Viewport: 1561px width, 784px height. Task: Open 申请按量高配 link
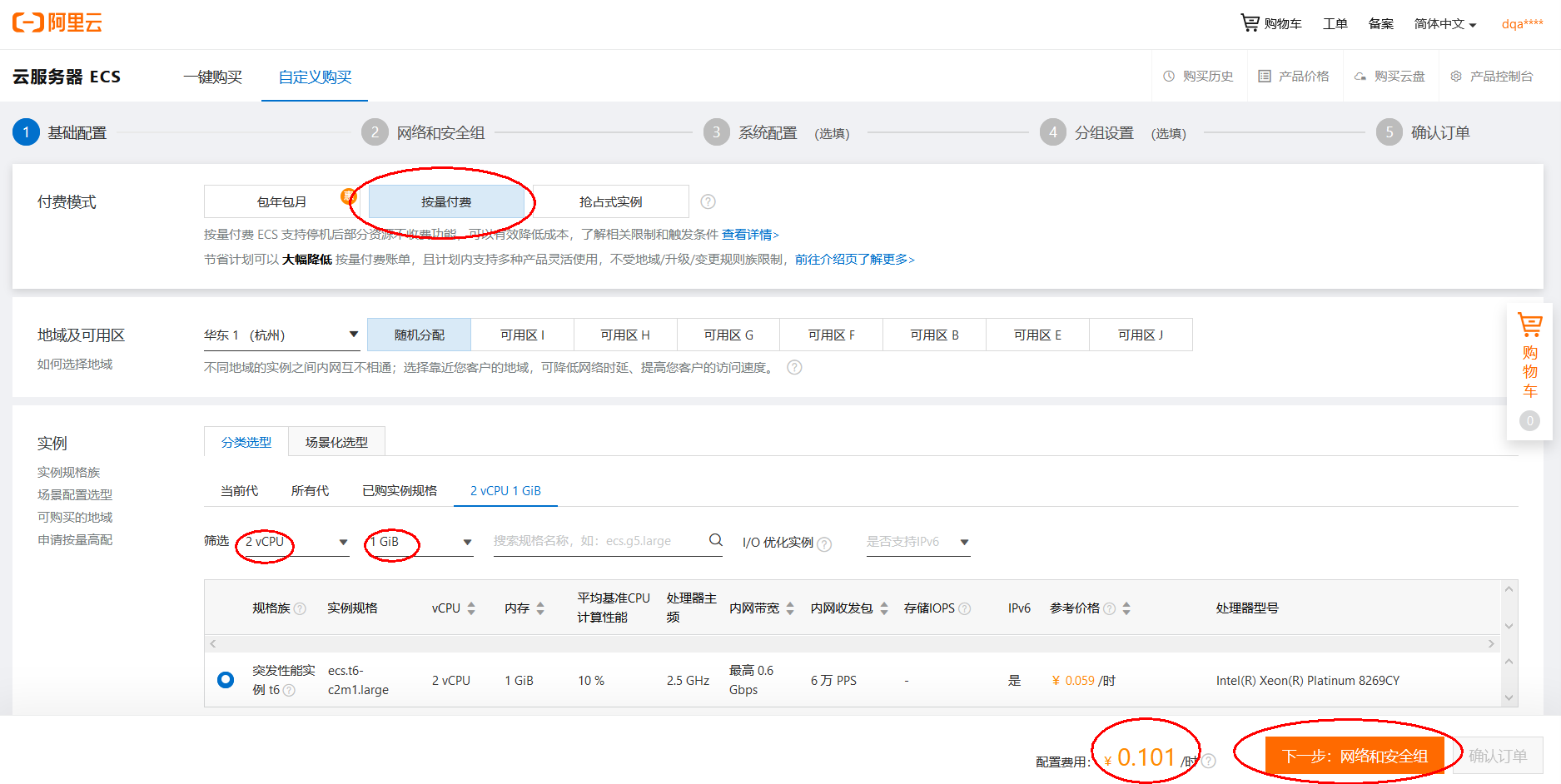75,539
